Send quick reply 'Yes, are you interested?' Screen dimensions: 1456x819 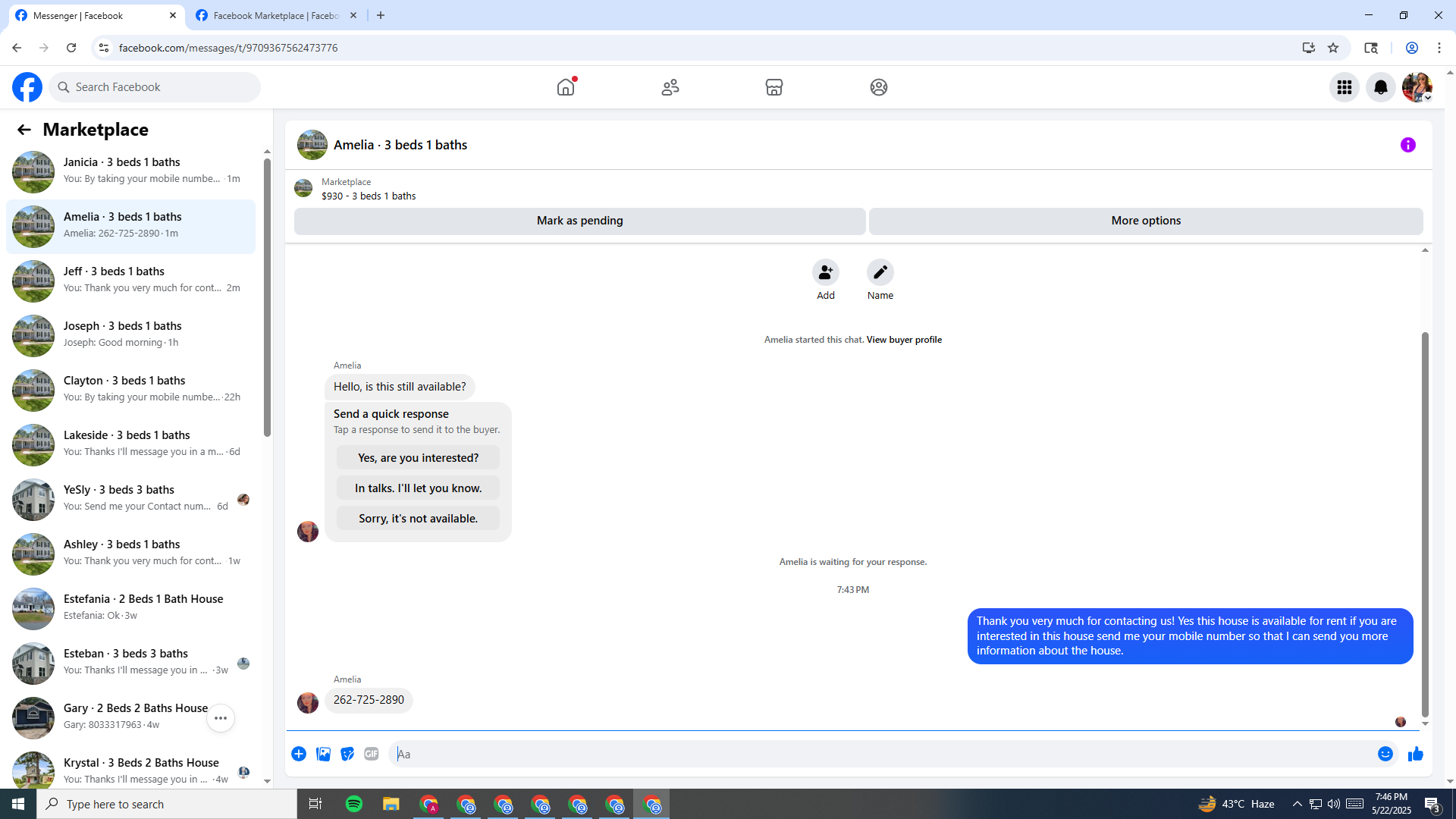tap(418, 458)
